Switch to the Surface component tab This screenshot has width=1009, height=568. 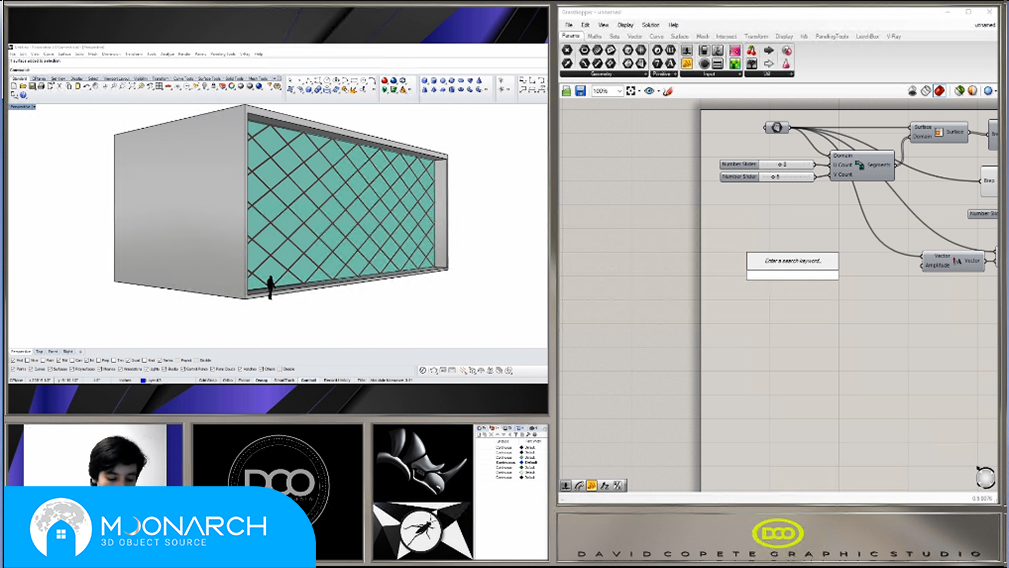pyautogui.click(x=680, y=37)
